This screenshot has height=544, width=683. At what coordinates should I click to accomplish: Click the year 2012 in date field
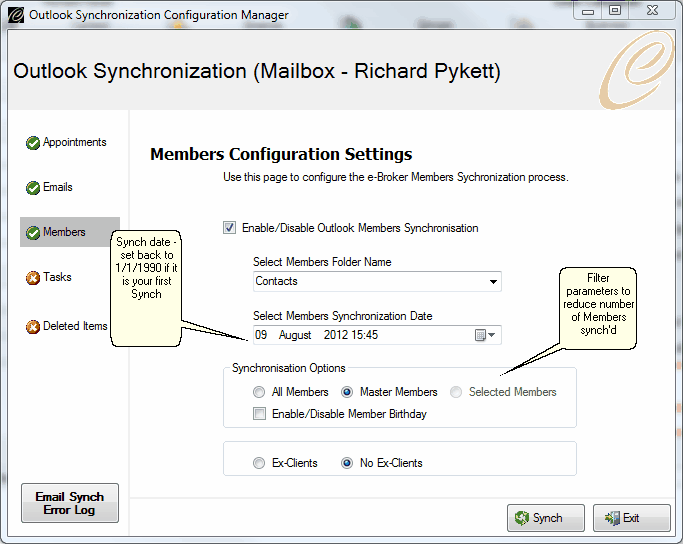point(335,335)
